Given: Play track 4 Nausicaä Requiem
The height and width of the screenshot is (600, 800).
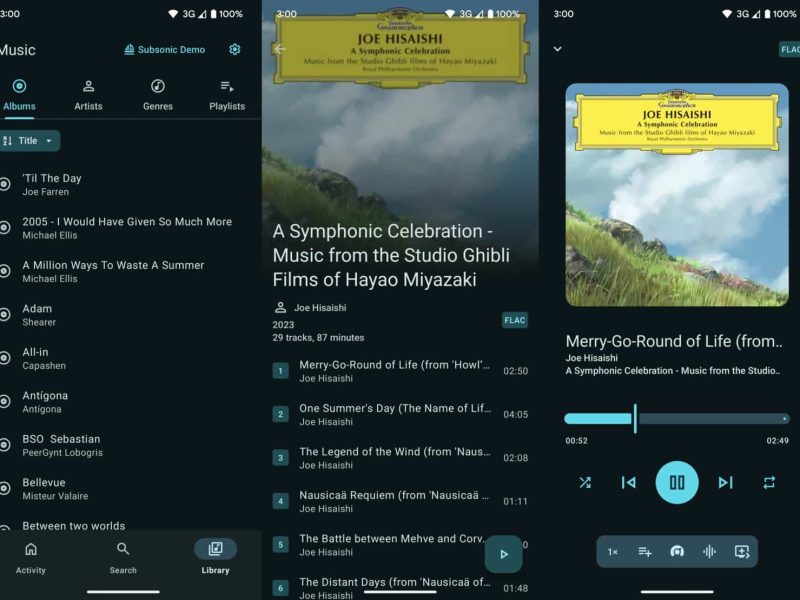Looking at the screenshot, I should [x=401, y=501].
